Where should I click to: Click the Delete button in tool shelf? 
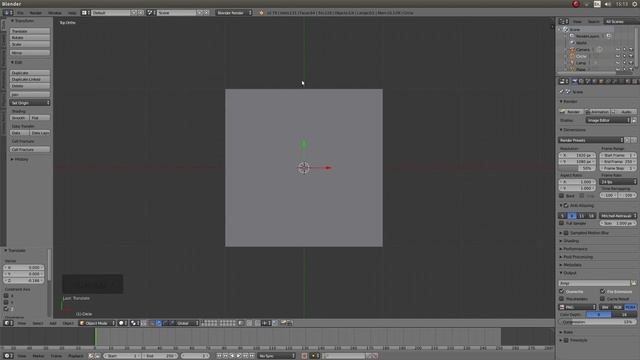pos(30,86)
